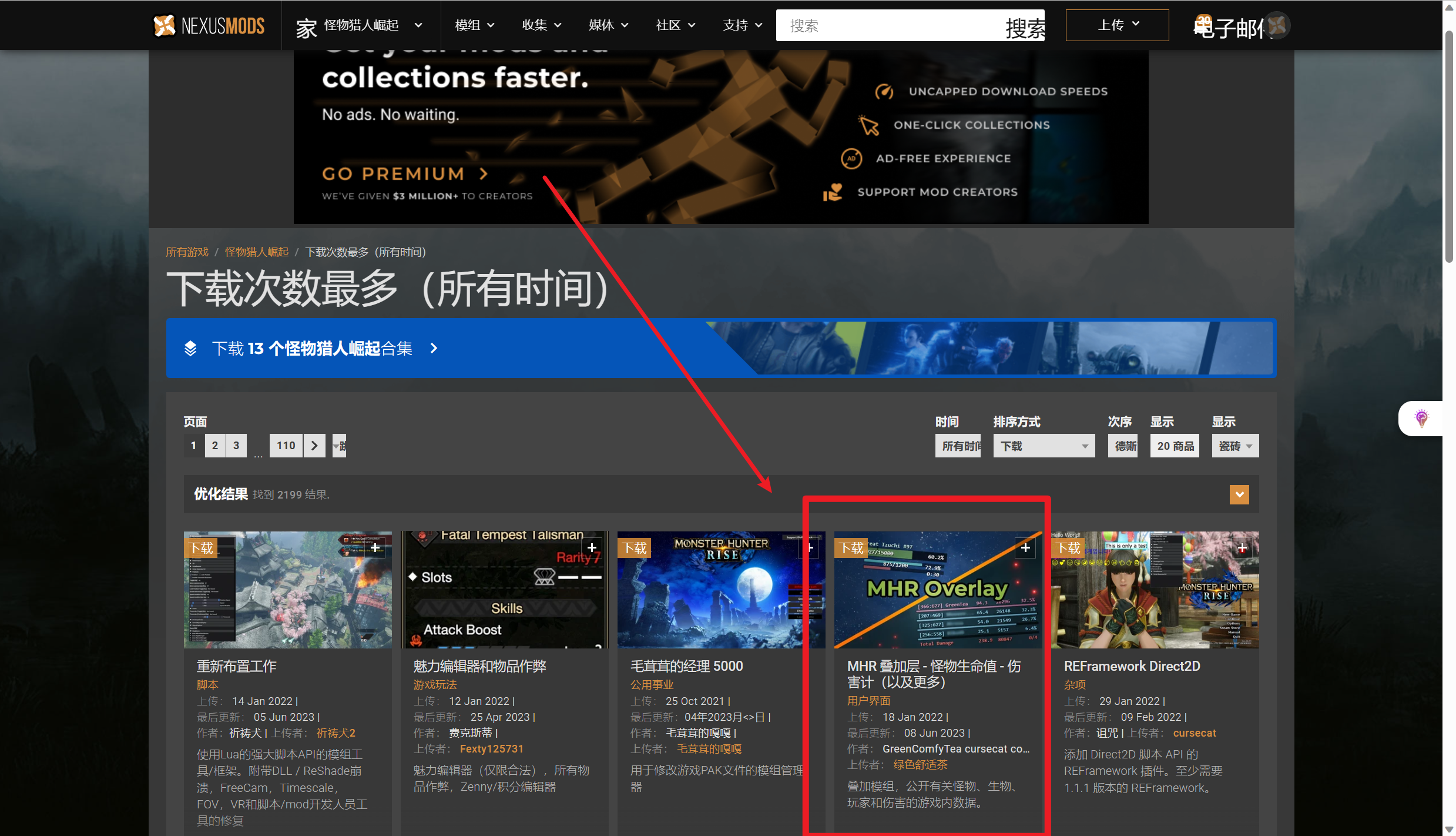Open the 杂项 category link

(1075, 685)
